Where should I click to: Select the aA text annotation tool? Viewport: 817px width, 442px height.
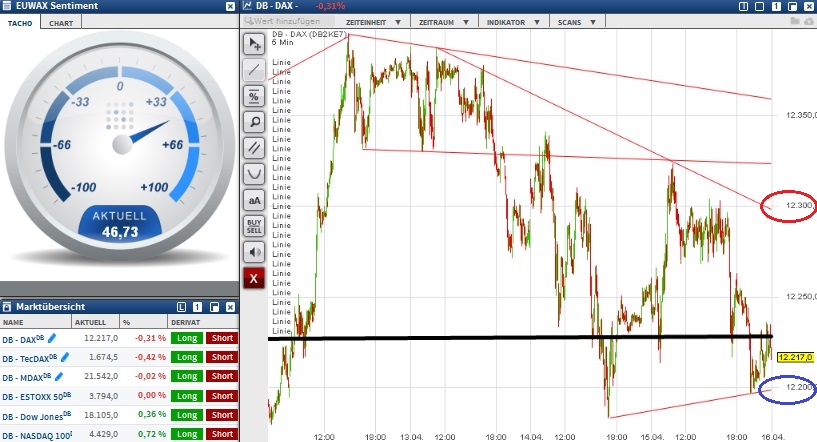(x=254, y=200)
